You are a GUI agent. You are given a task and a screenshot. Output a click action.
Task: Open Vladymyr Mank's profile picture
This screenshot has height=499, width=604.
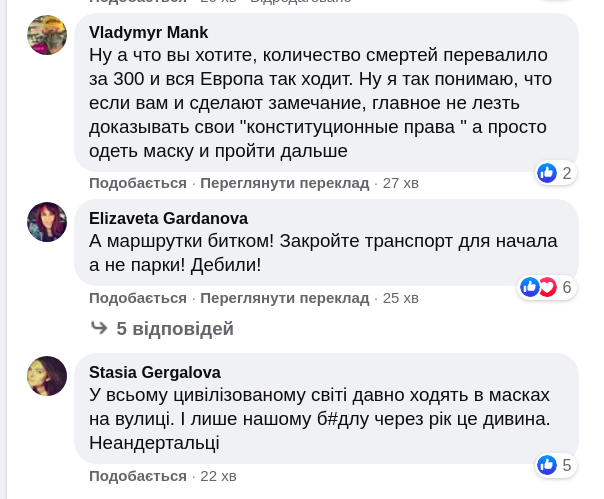(x=47, y=35)
